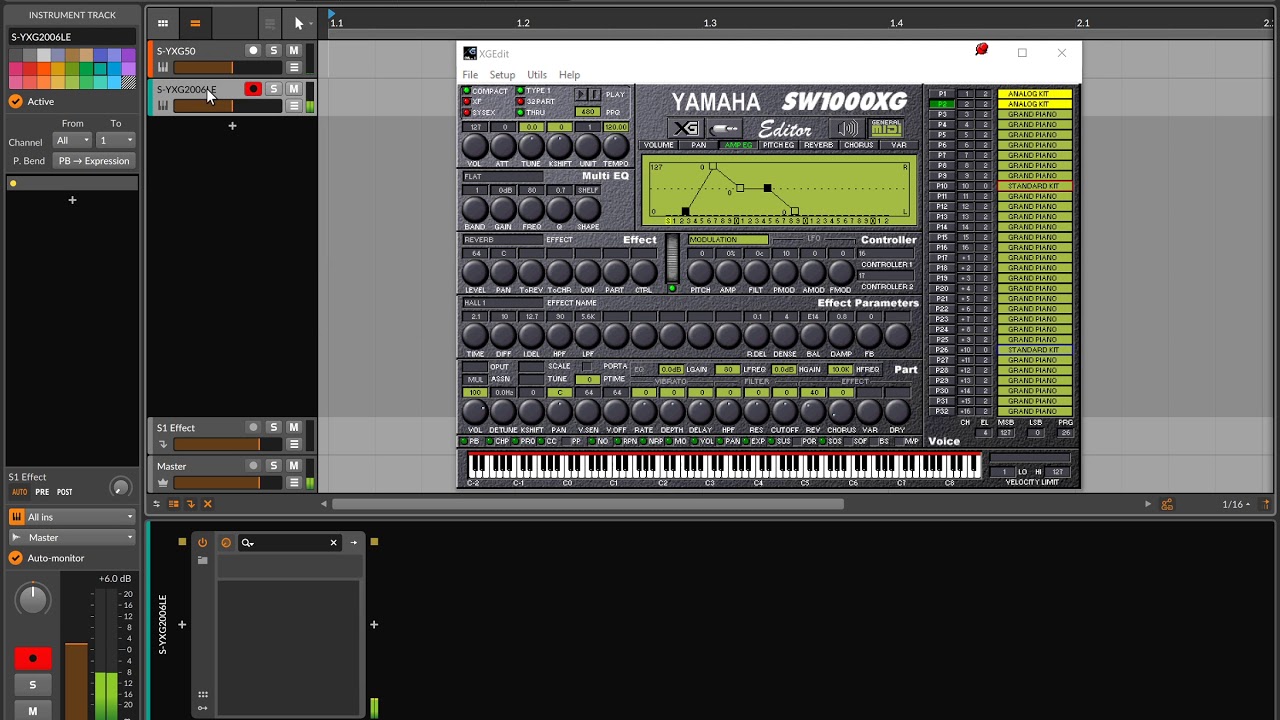Image resolution: width=1280 pixels, height=720 pixels.
Task: Click the orange device preset icon
Action: click(225, 543)
